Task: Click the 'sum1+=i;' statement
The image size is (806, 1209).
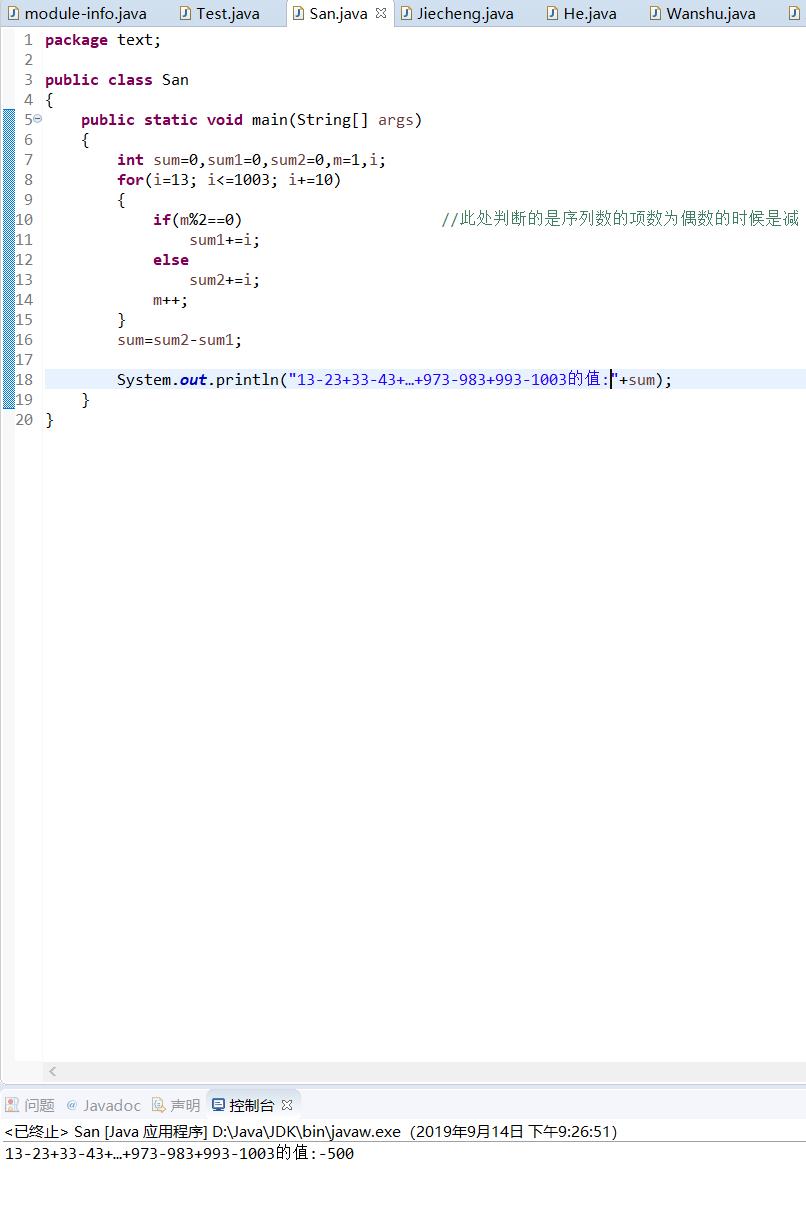Action: (x=225, y=240)
